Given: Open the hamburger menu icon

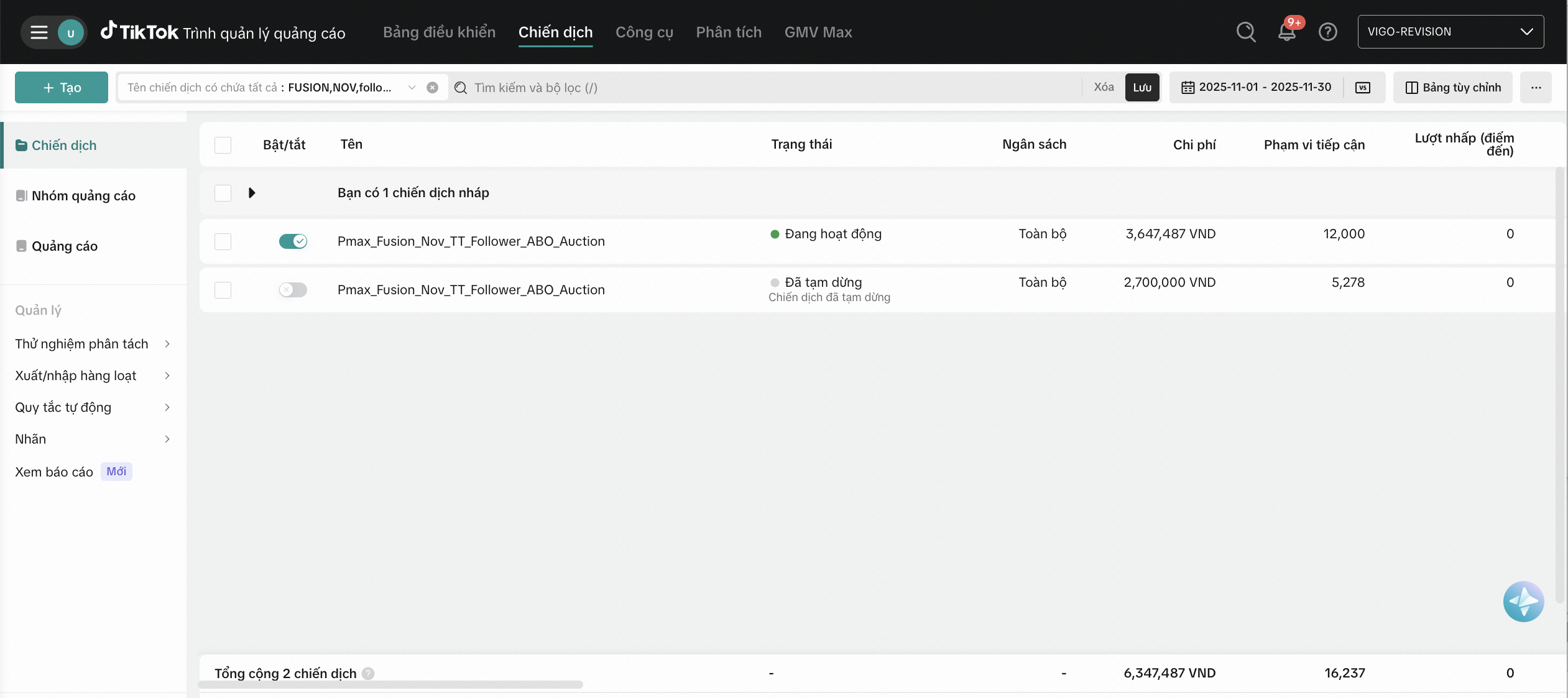Looking at the screenshot, I should [x=39, y=32].
